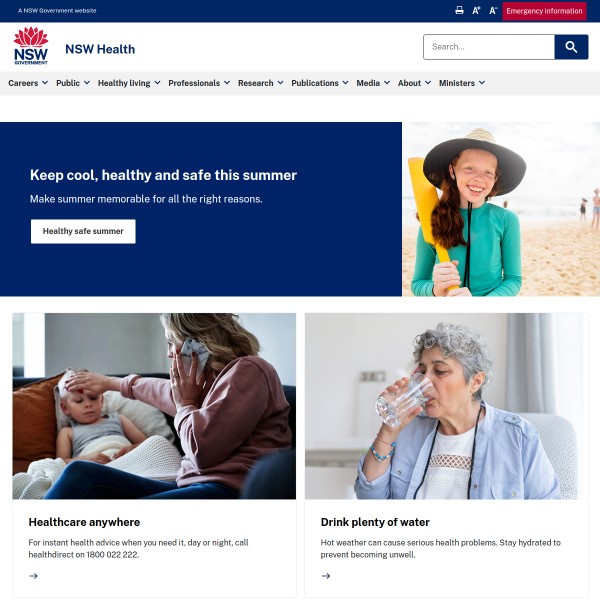
Task: Expand the Publications dropdown menu
Action: 320,83
